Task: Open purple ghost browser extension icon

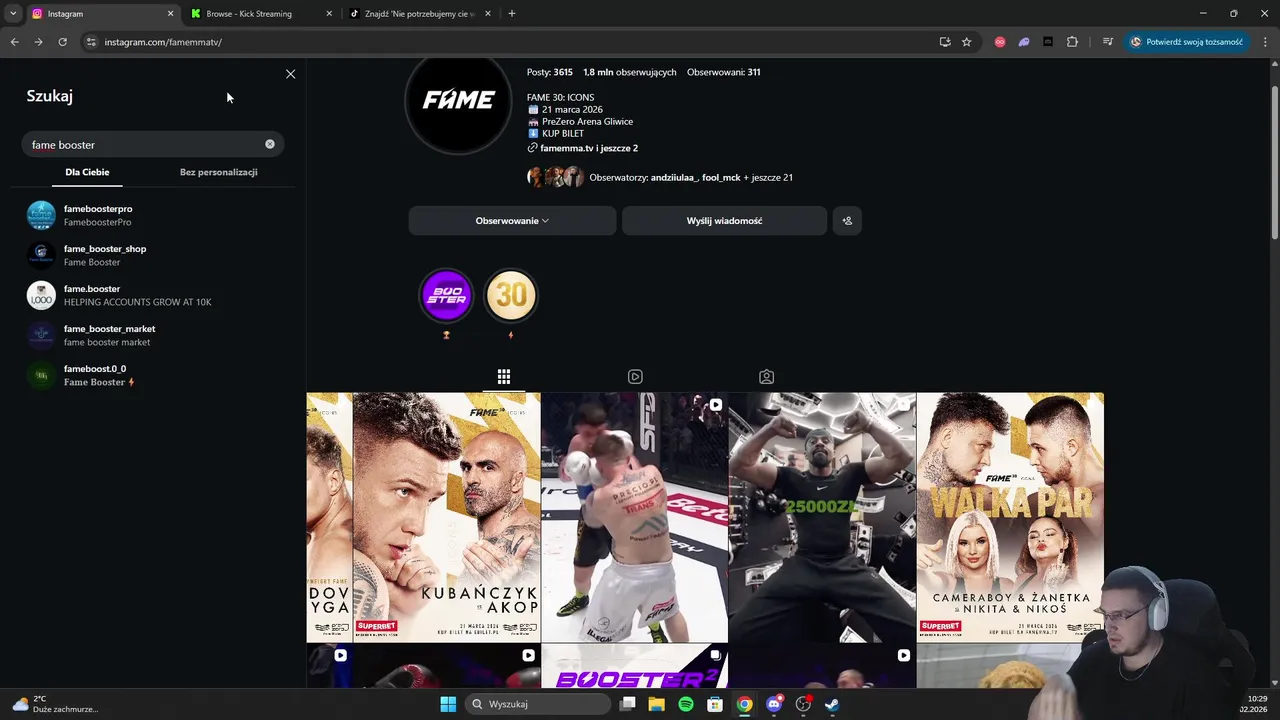Action: [x=1024, y=42]
